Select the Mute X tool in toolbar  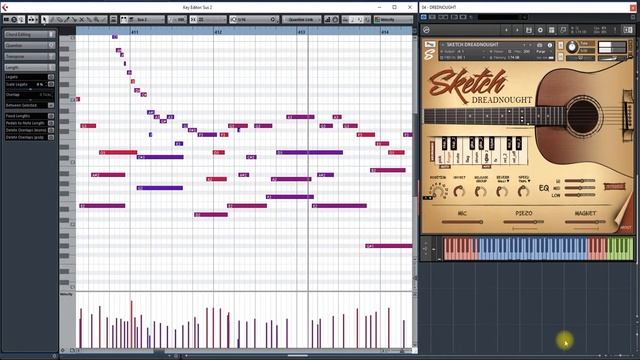[81, 19]
